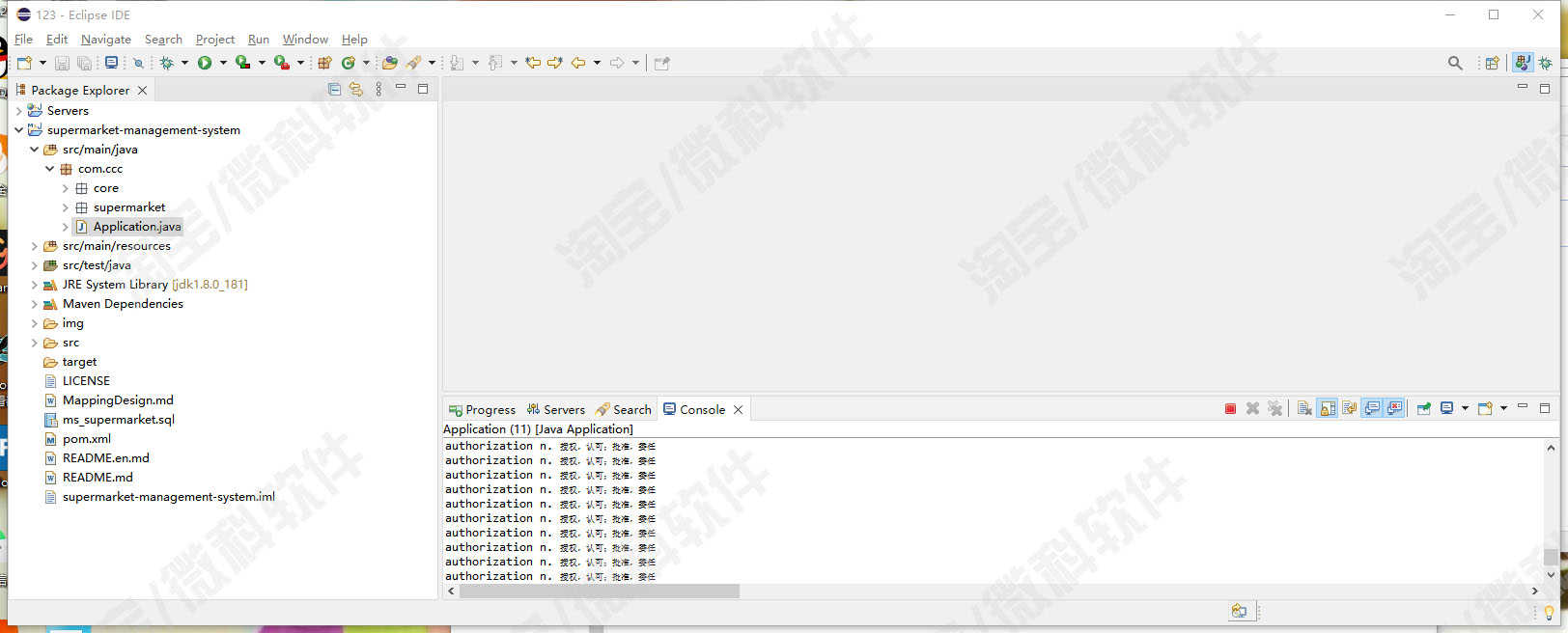Open the Window menu
This screenshot has height=633, width=1568.
click(x=305, y=40)
